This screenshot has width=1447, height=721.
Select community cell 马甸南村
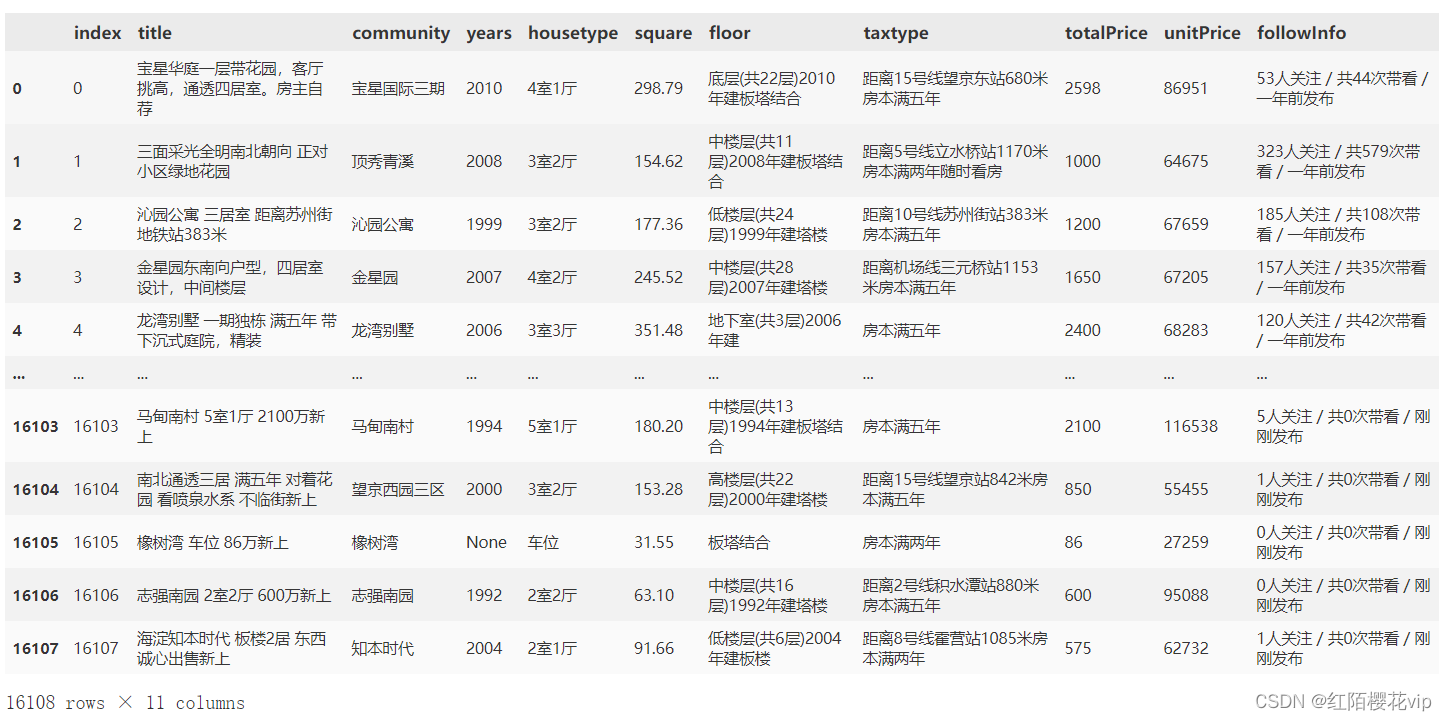[382, 426]
